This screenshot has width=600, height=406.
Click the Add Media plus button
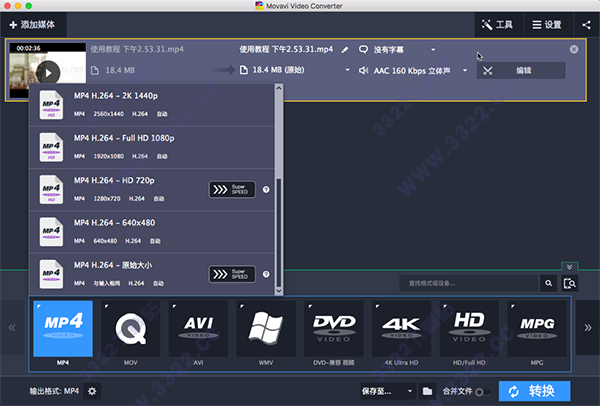click(33, 25)
